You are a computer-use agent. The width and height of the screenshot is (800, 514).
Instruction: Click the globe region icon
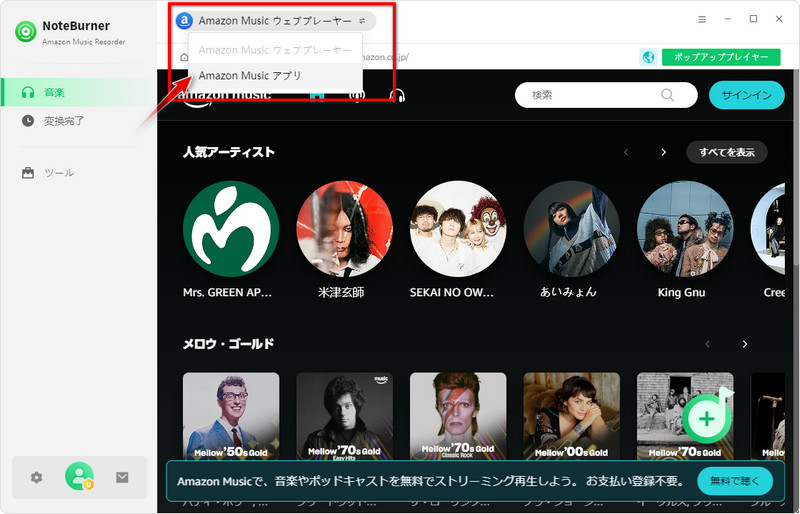point(648,57)
